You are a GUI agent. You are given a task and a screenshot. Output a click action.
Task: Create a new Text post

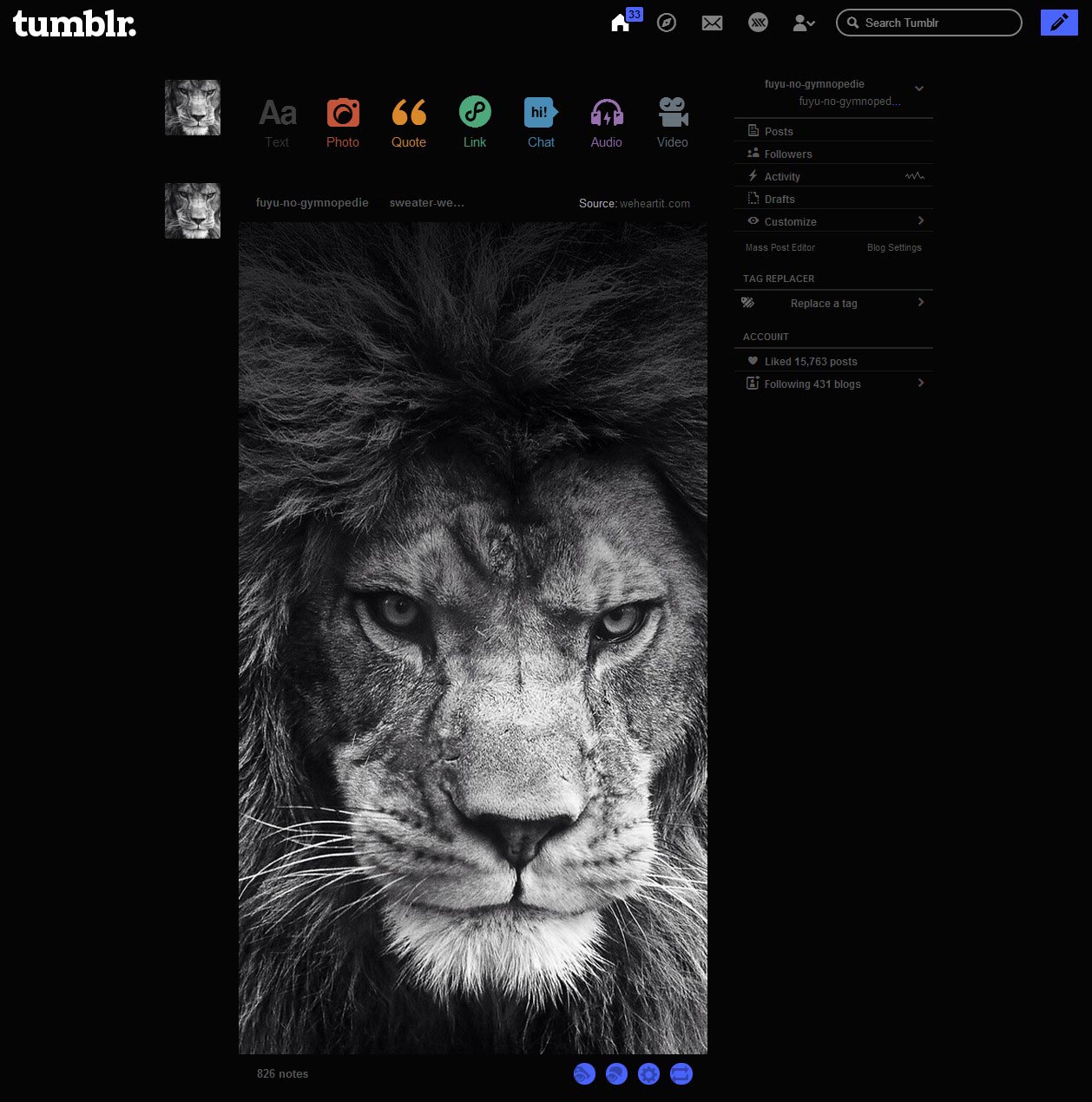pos(277,121)
